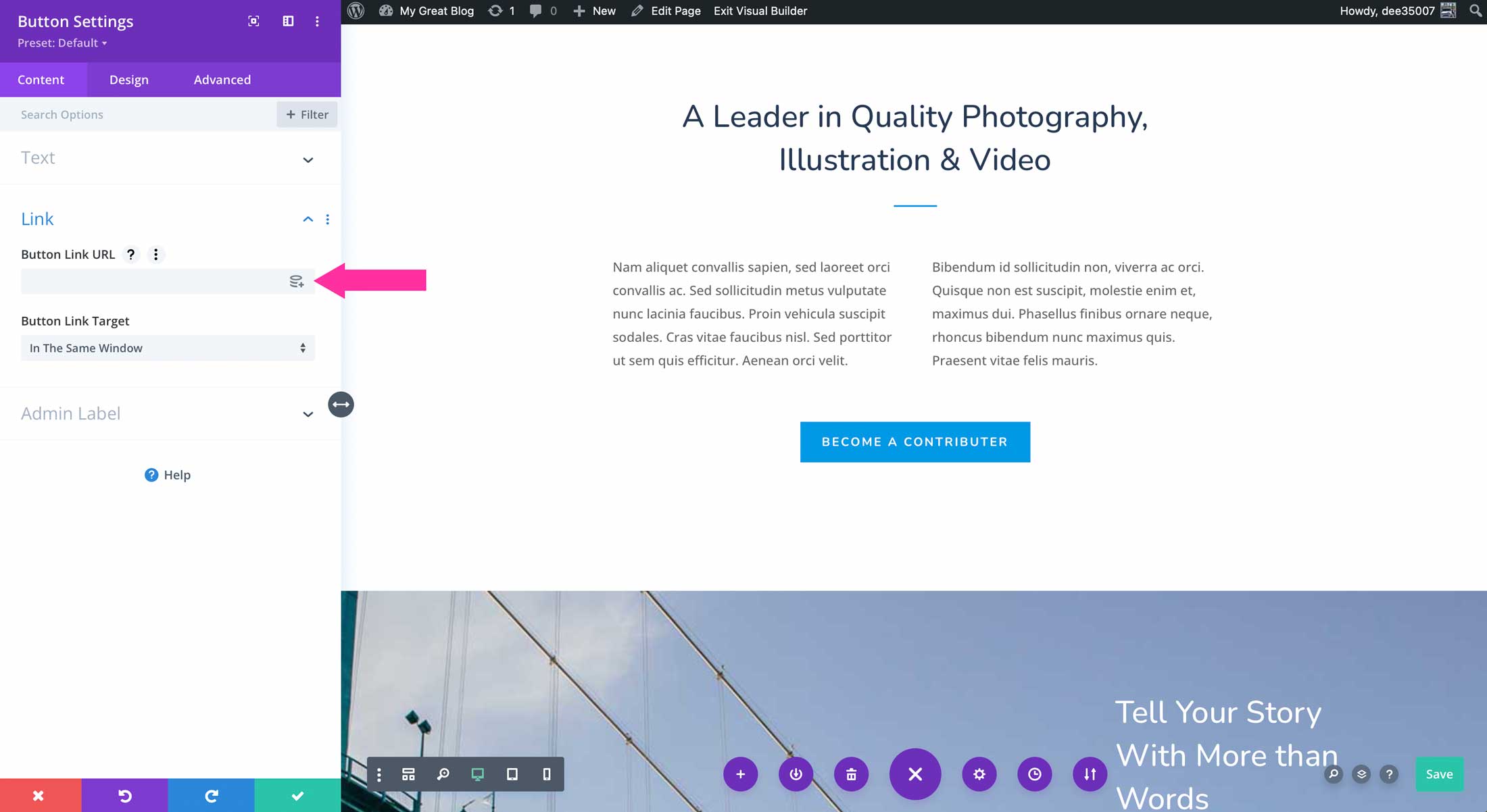Click the save button in bottom right corner
The width and height of the screenshot is (1487, 812).
(1440, 773)
